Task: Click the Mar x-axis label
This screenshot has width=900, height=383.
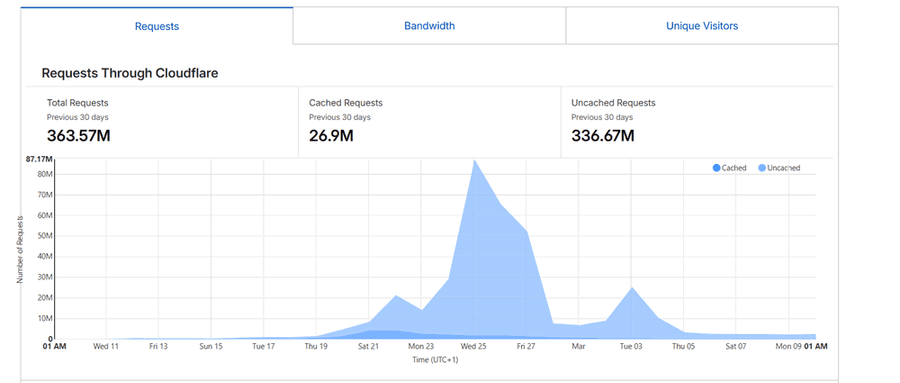Action: coord(578,347)
